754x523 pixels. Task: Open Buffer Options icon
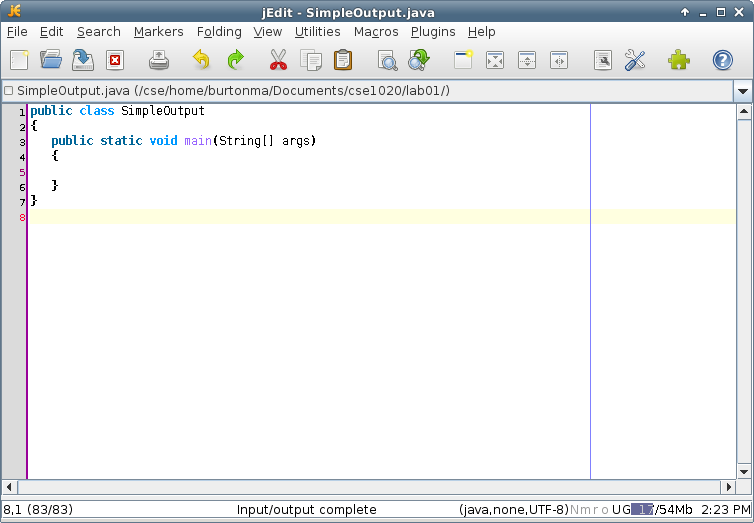pyautogui.click(x=603, y=61)
